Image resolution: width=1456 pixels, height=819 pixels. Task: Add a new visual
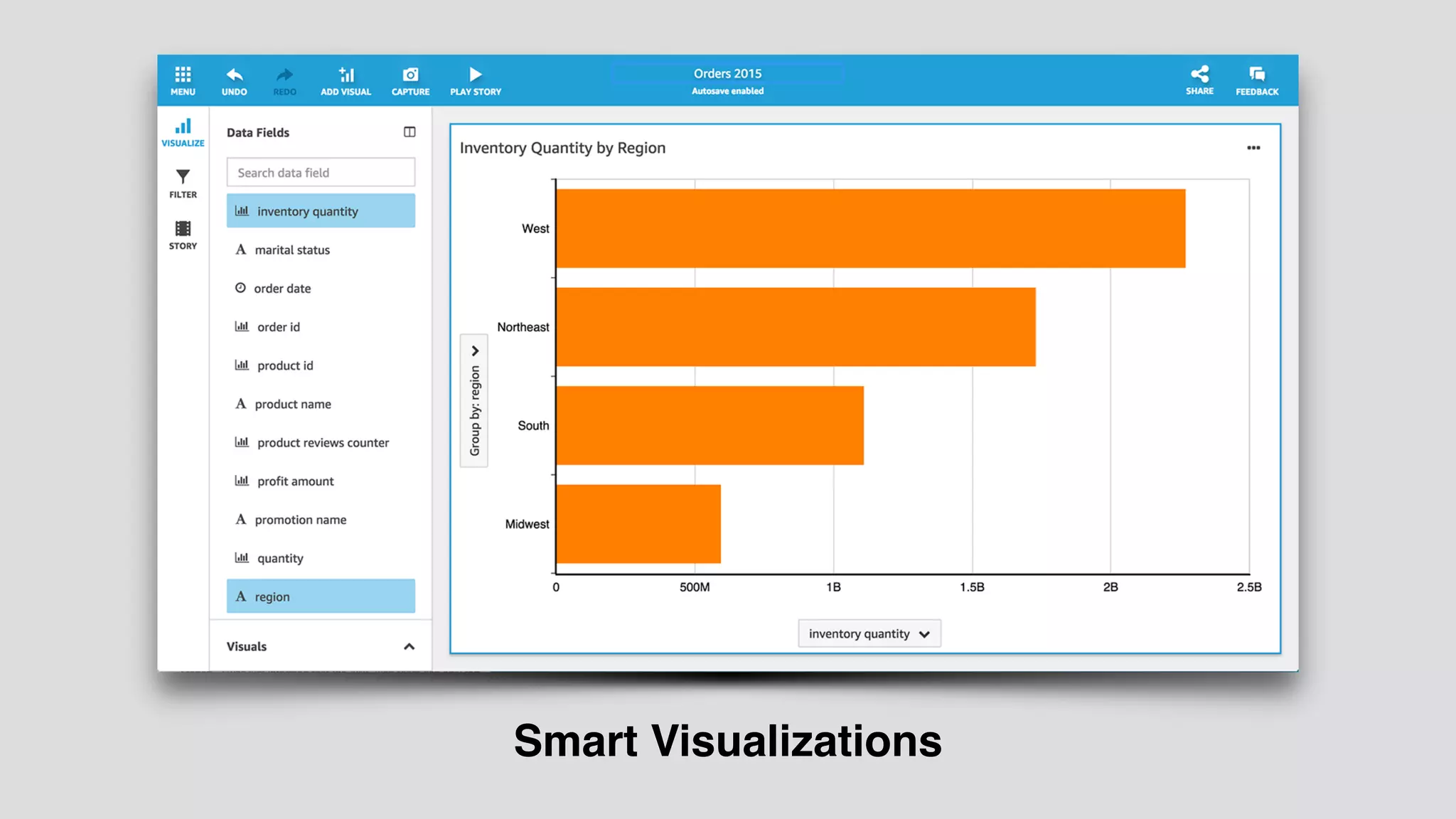(346, 81)
